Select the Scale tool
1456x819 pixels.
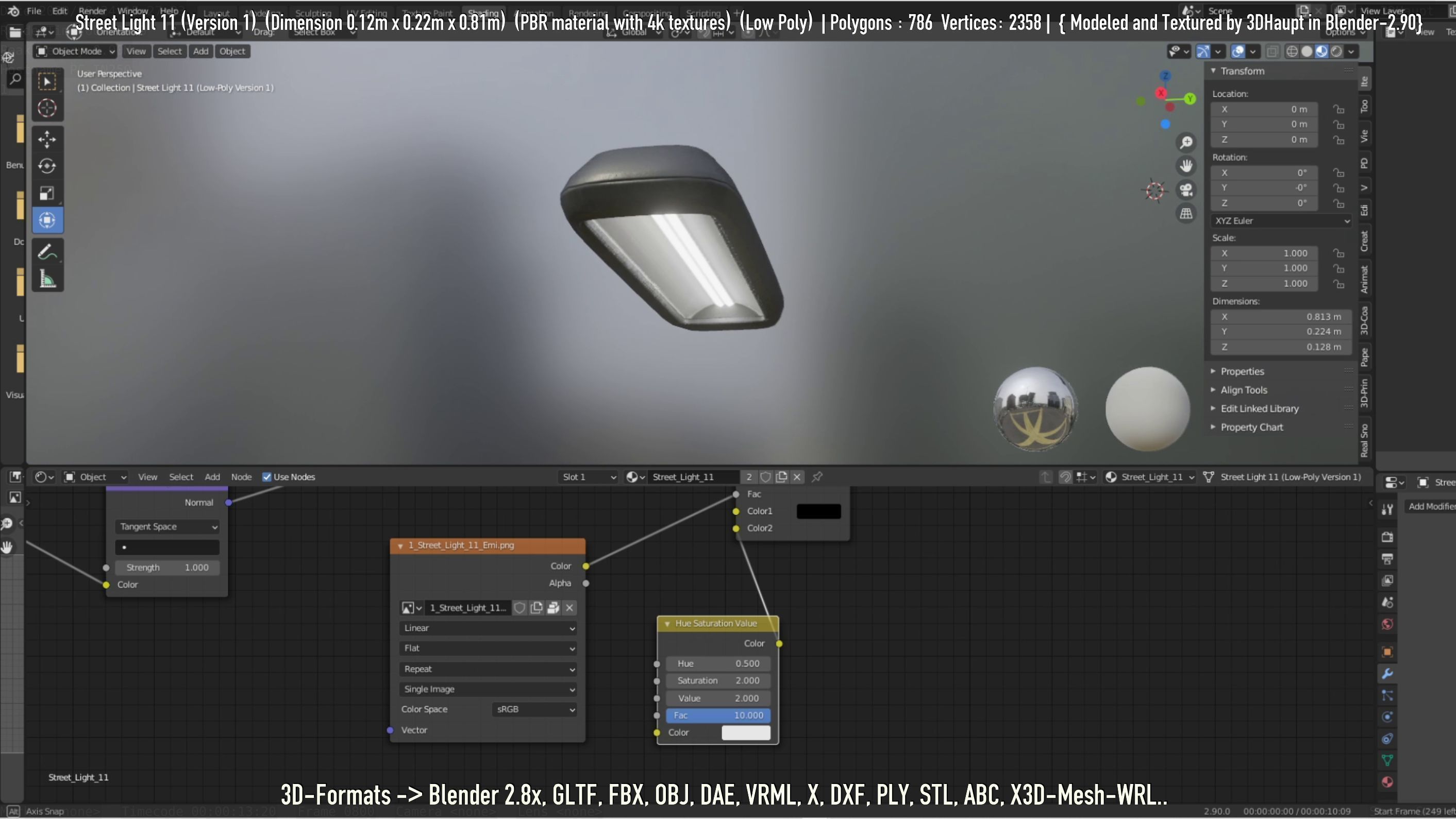47,193
